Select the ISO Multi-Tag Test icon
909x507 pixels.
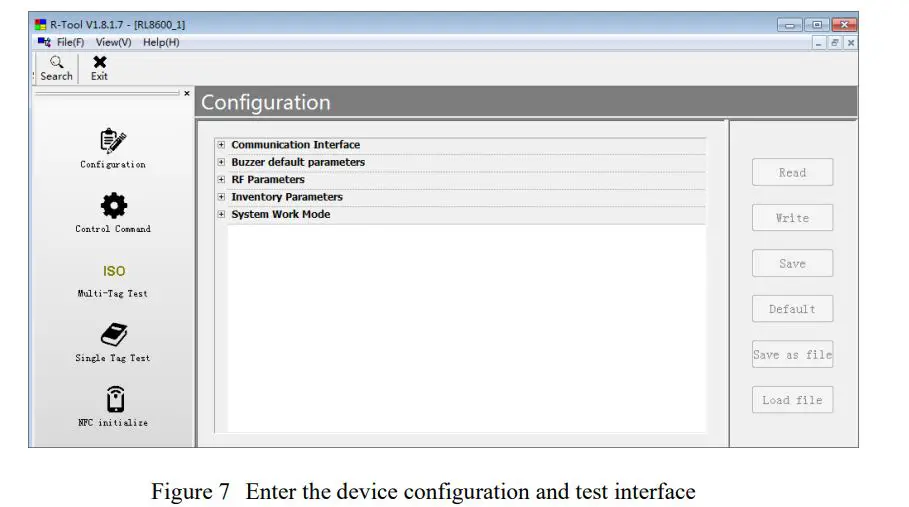[113, 271]
